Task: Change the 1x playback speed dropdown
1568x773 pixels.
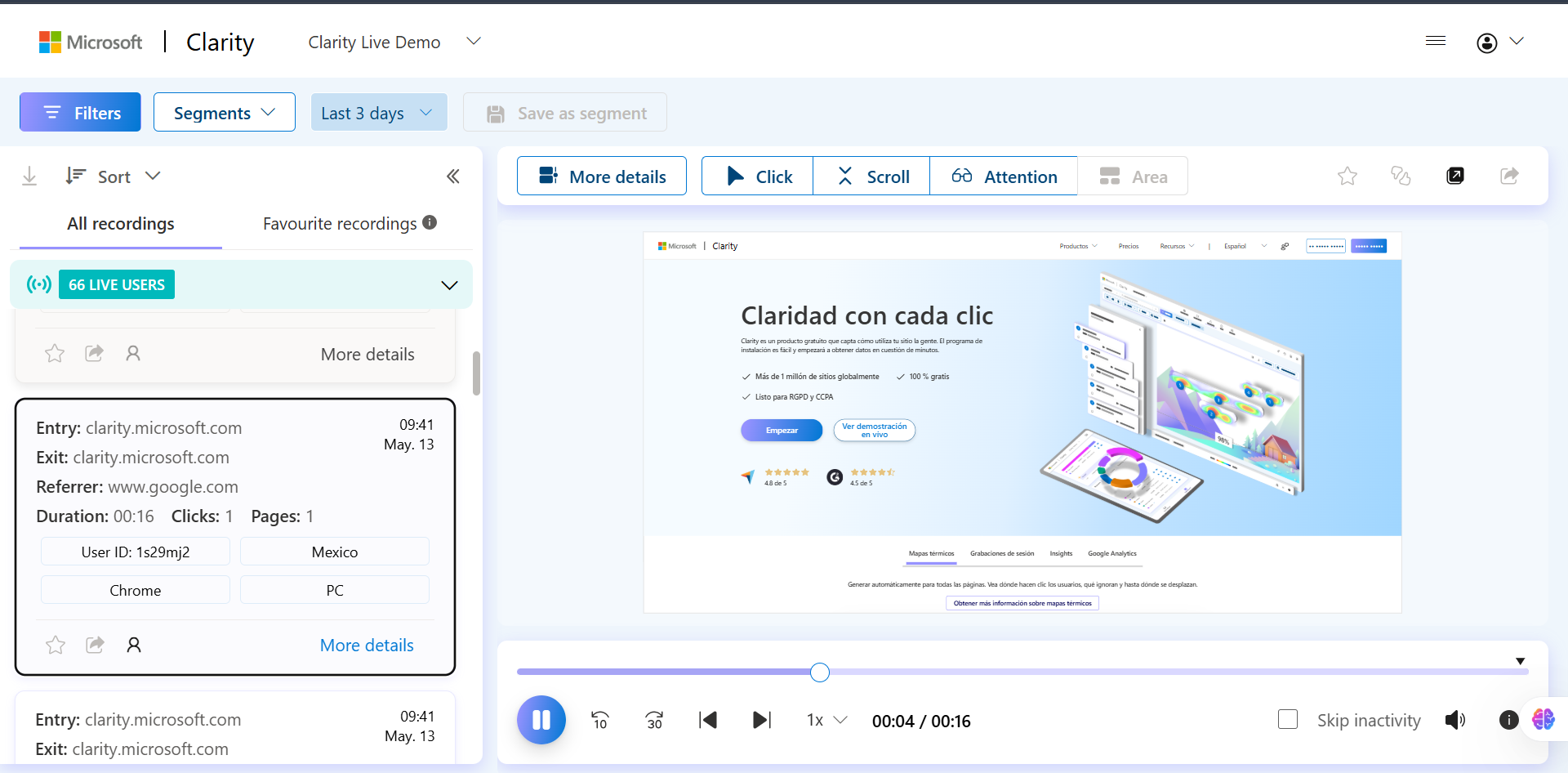Action: pyautogui.click(x=826, y=720)
